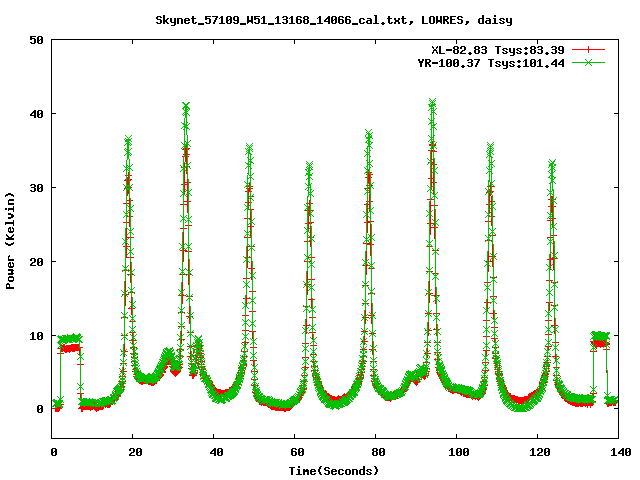Screen dimensions: 640x480
Task: Click the x-axis tick label '120'
Action: (539, 452)
